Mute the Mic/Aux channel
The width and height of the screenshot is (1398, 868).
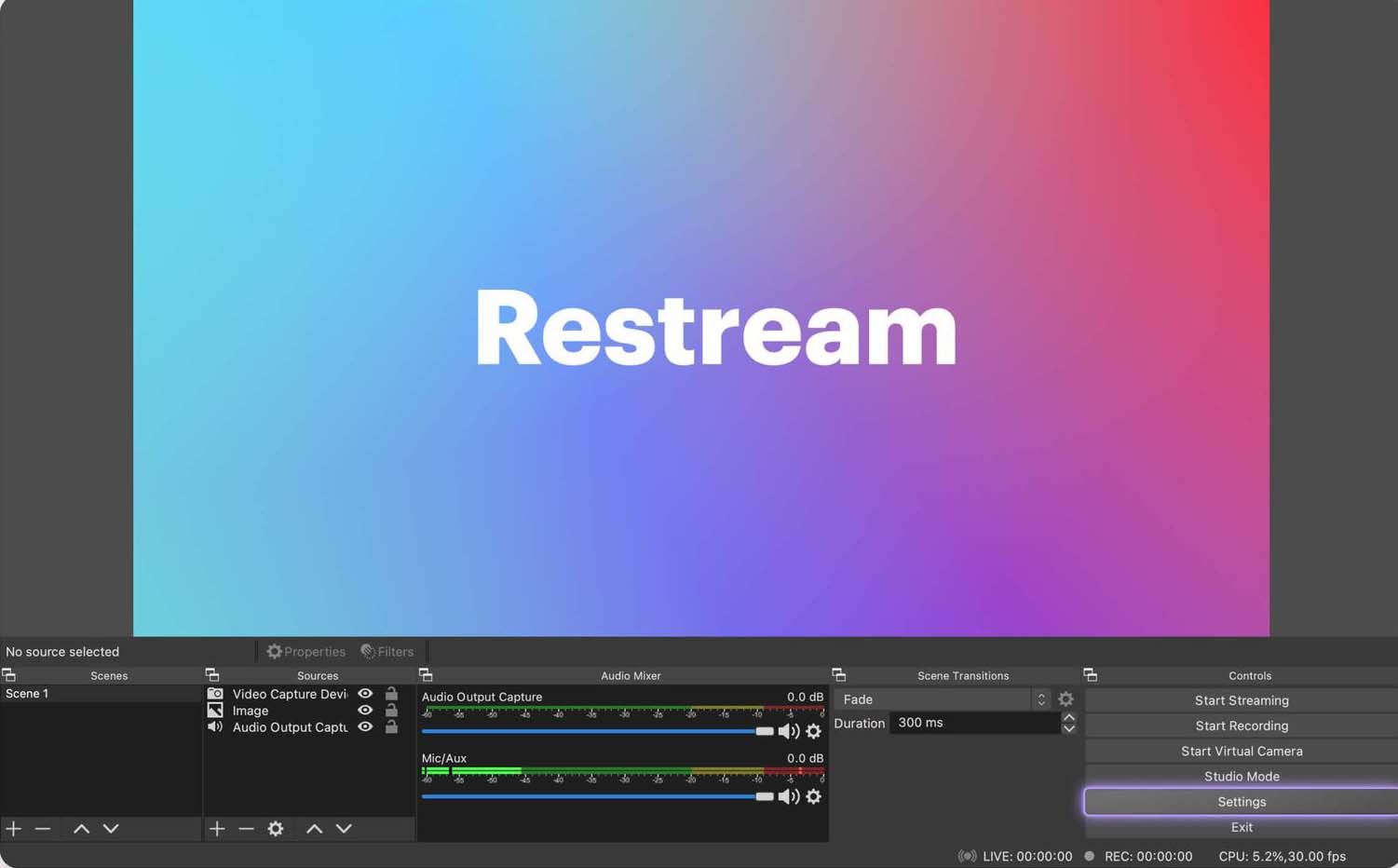click(x=789, y=796)
